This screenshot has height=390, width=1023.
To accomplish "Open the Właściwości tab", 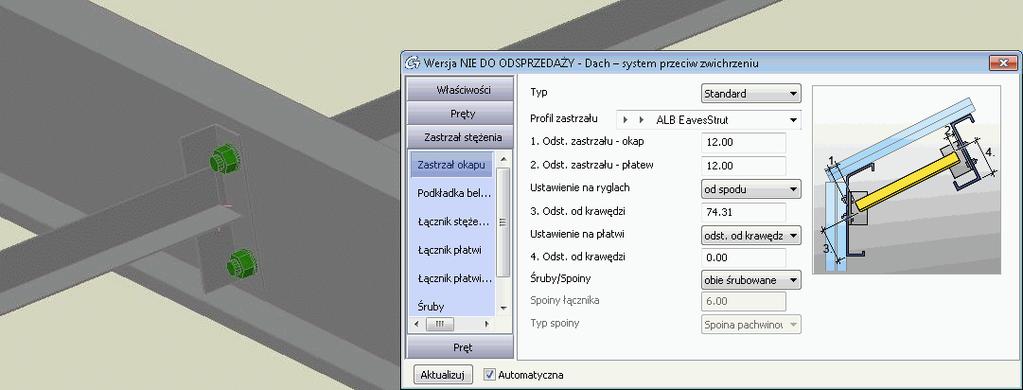I will click(x=459, y=90).
